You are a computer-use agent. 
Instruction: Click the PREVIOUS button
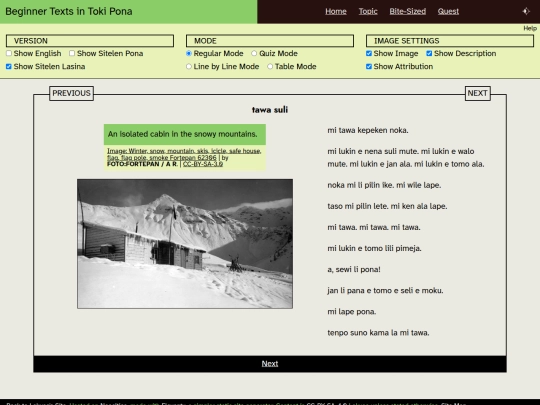pos(71,93)
